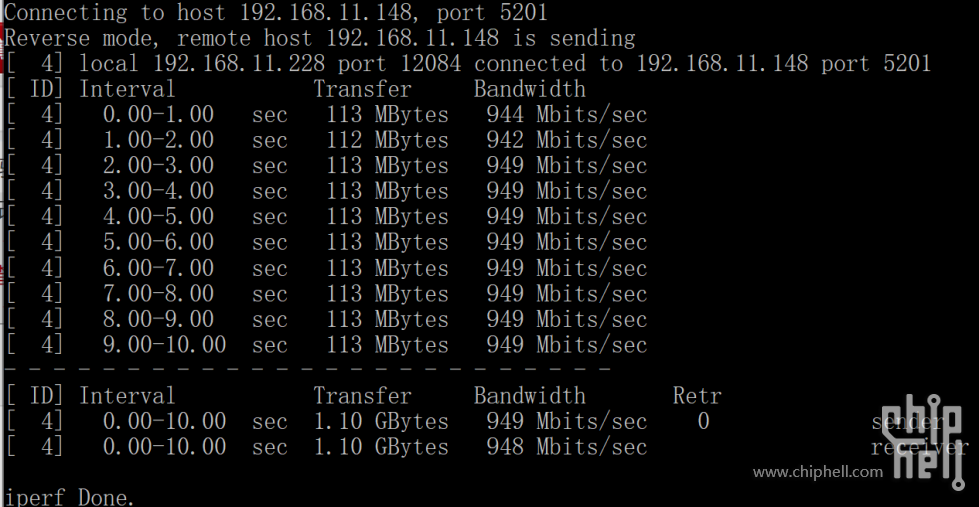Click the first "Transfer" column header
This screenshot has width=979, height=507.
(362, 89)
